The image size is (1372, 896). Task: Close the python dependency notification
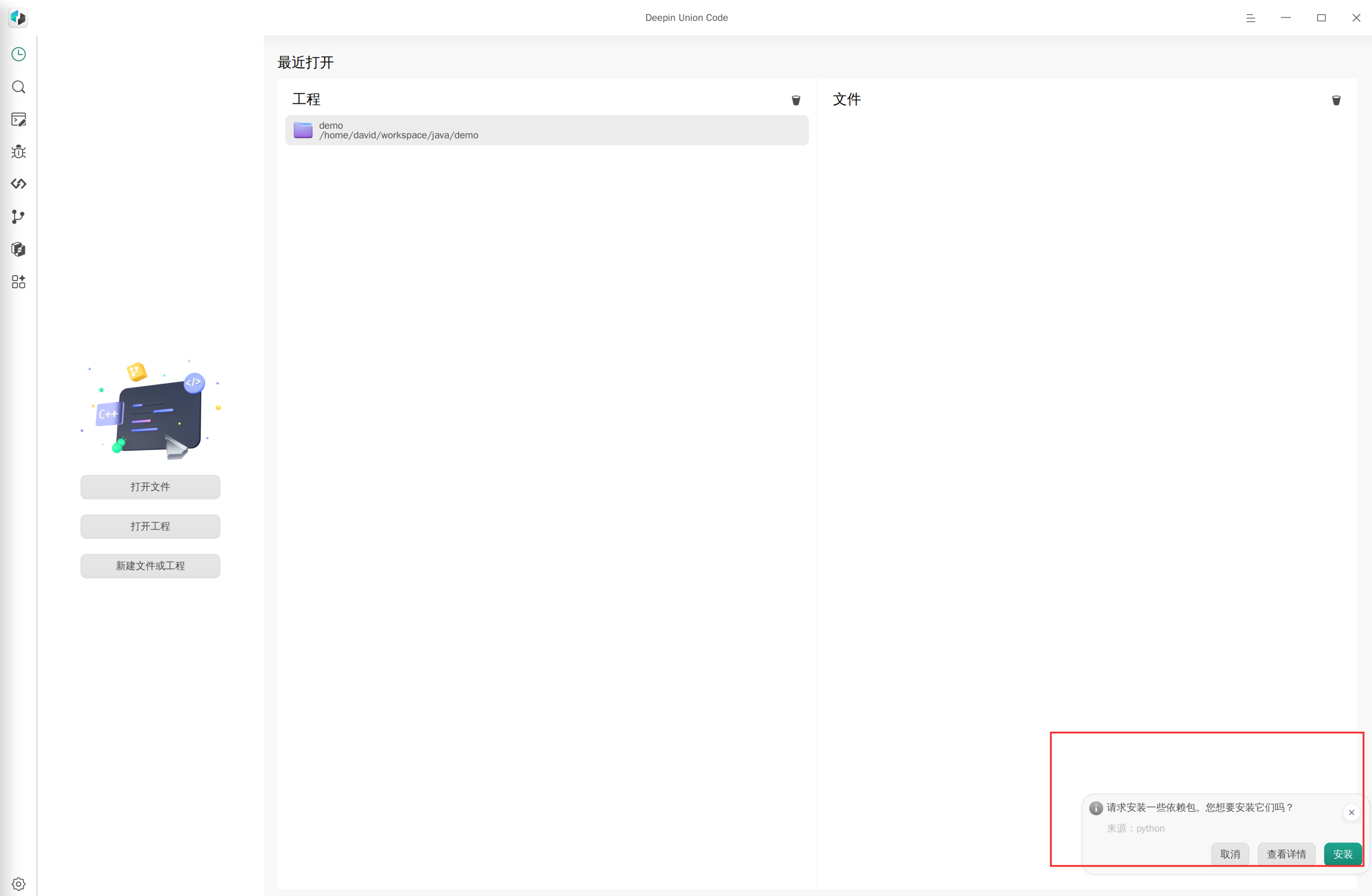[x=1352, y=812]
